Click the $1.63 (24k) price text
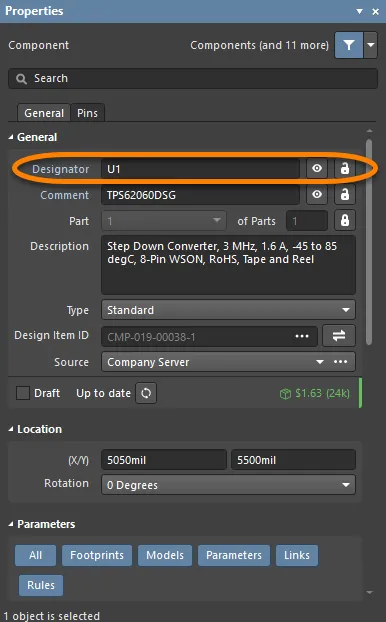The height and width of the screenshot is (622, 386). pos(323,393)
